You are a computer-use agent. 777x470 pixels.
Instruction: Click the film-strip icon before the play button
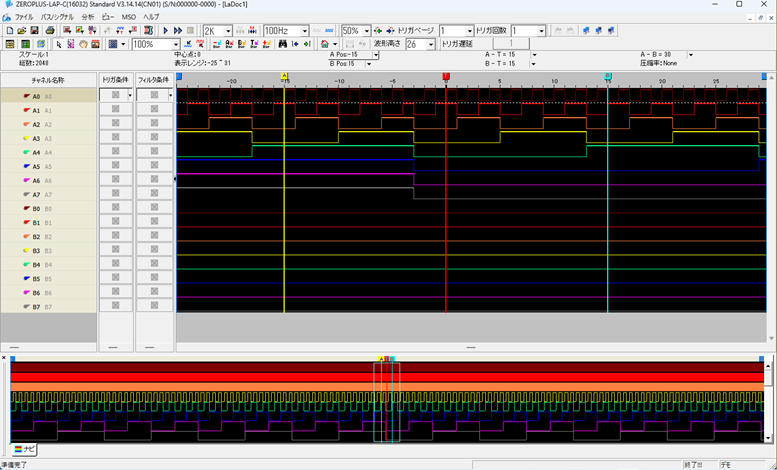tap(148, 31)
